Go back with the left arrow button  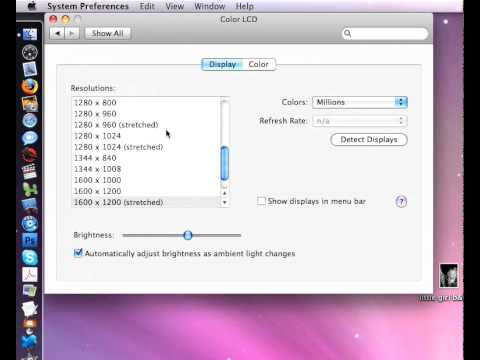point(57,33)
